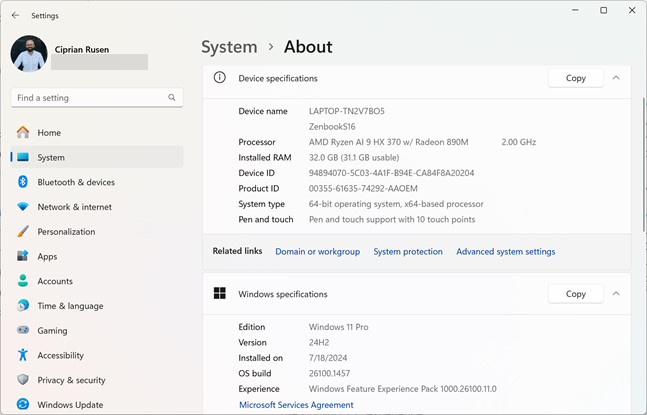Maximize the Settings window

[x=604, y=10]
